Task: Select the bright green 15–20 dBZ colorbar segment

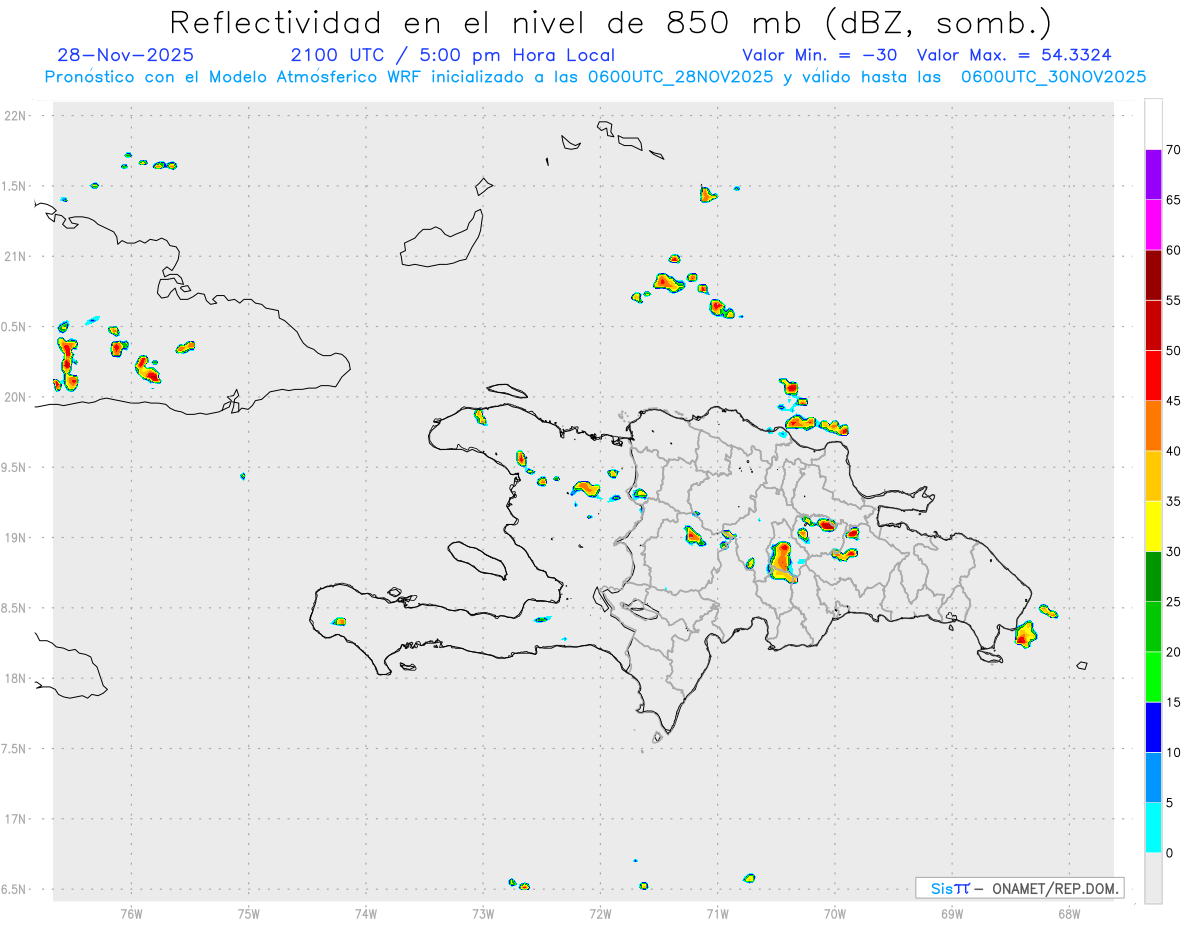Action: tap(1153, 677)
